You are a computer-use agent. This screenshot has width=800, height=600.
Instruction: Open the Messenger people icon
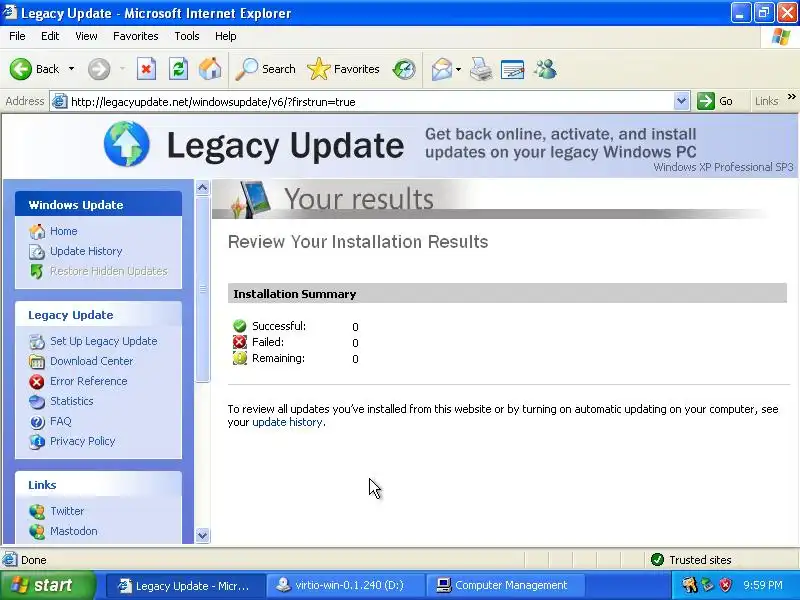tap(545, 69)
